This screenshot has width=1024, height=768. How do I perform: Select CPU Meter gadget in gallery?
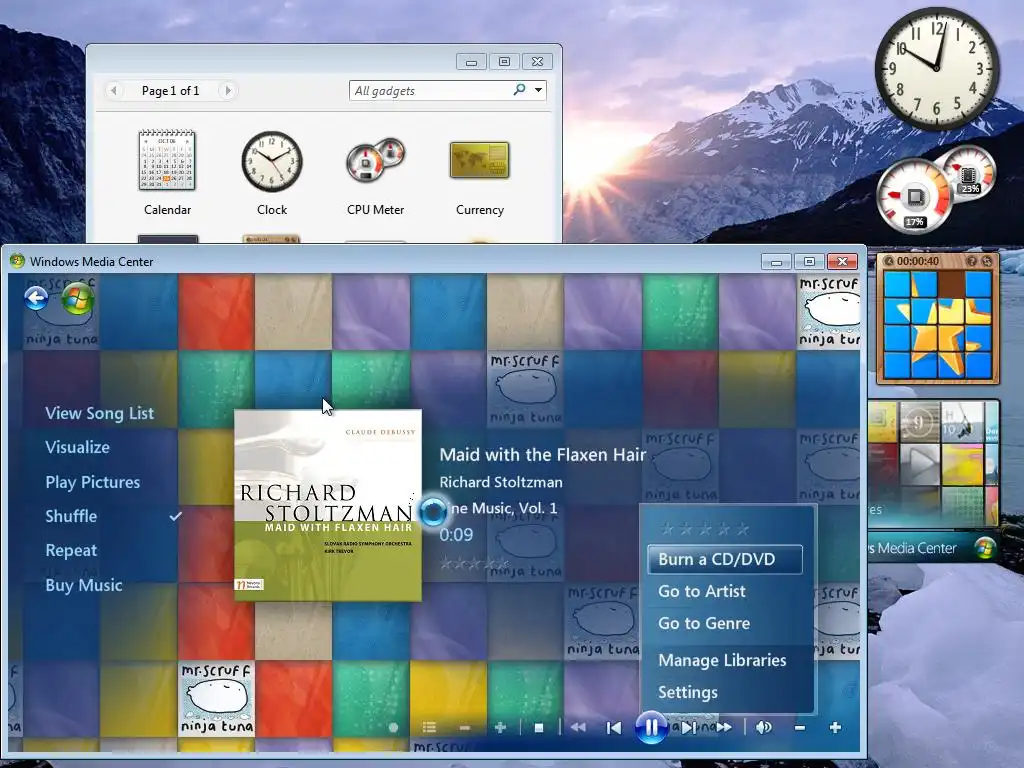[376, 176]
